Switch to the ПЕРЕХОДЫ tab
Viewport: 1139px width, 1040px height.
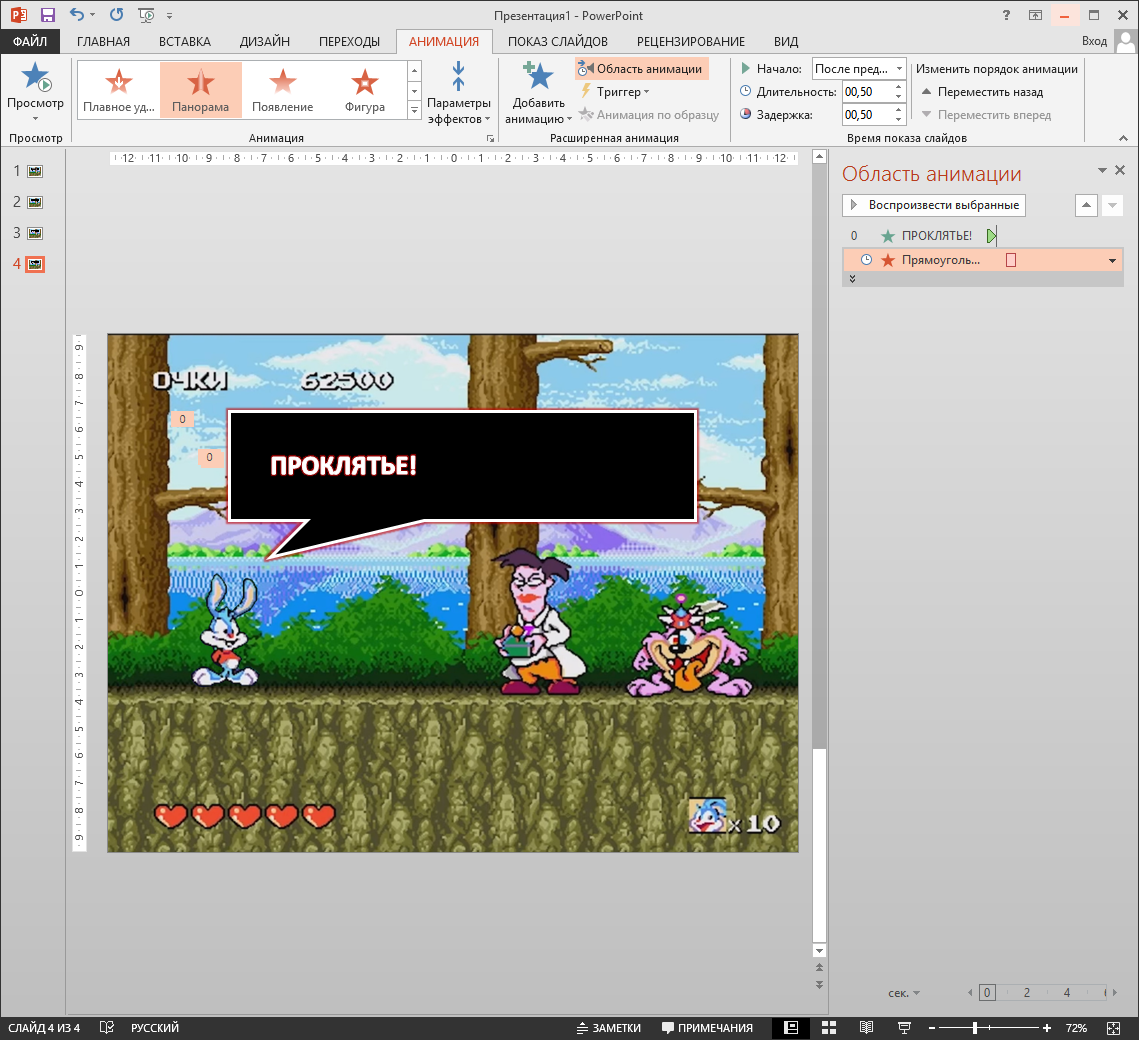(x=349, y=41)
